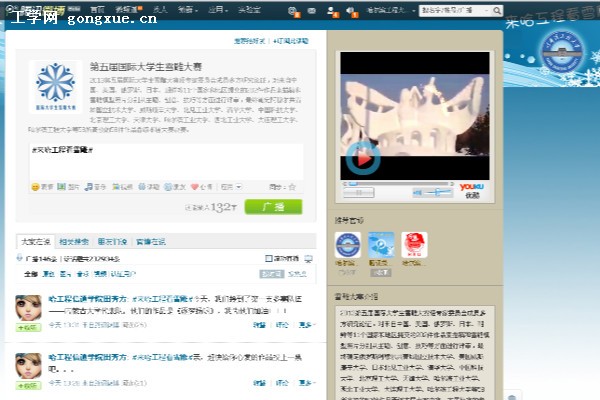Click the first poster's avatar in the feed
This screenshot has height=400, width=600.
point(29,308)
